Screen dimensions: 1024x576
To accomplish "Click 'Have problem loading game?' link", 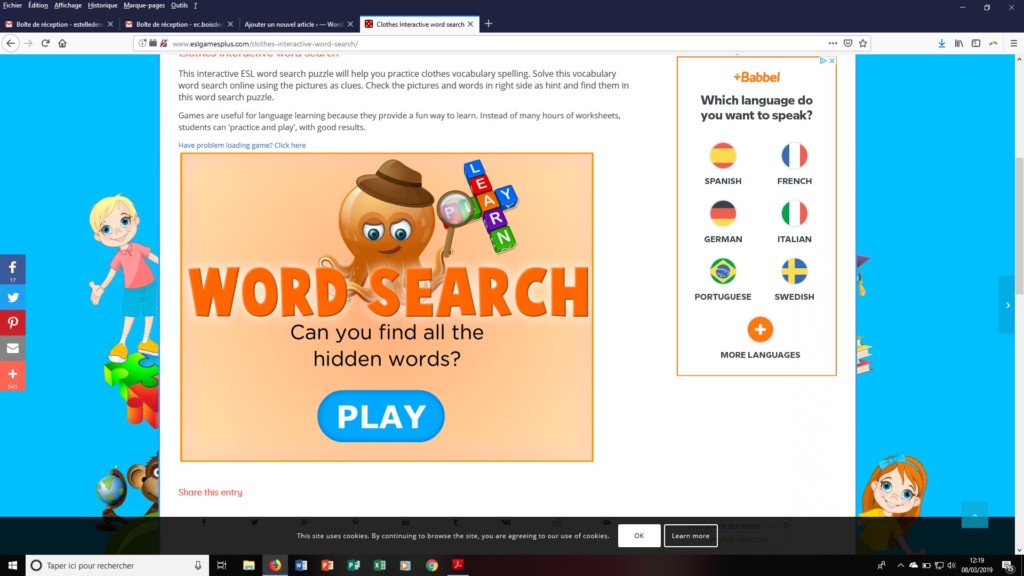I will coord(242,145).
